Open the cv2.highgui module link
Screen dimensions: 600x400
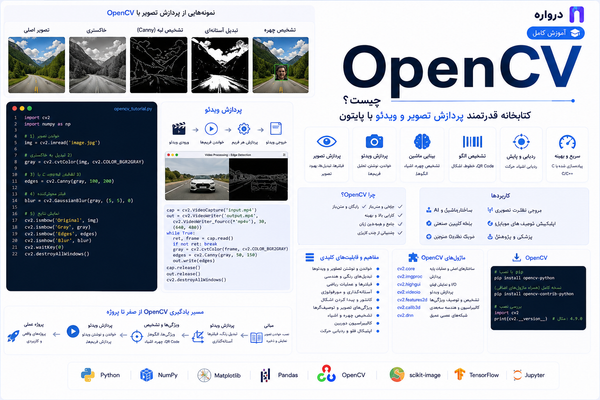pos(409,284)
